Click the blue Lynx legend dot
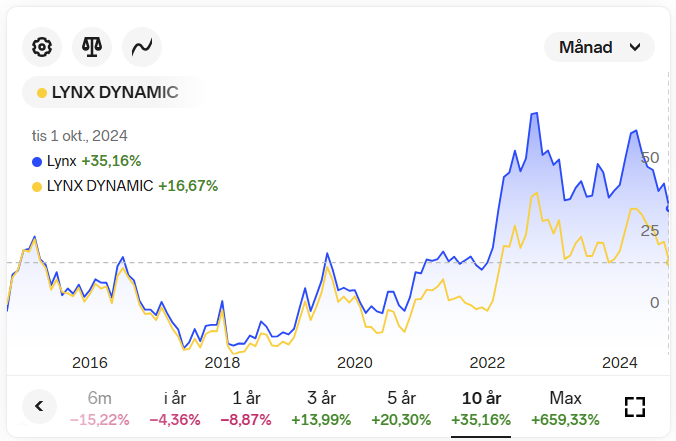Viewport: 676px width, 441px height. (37, 160)
